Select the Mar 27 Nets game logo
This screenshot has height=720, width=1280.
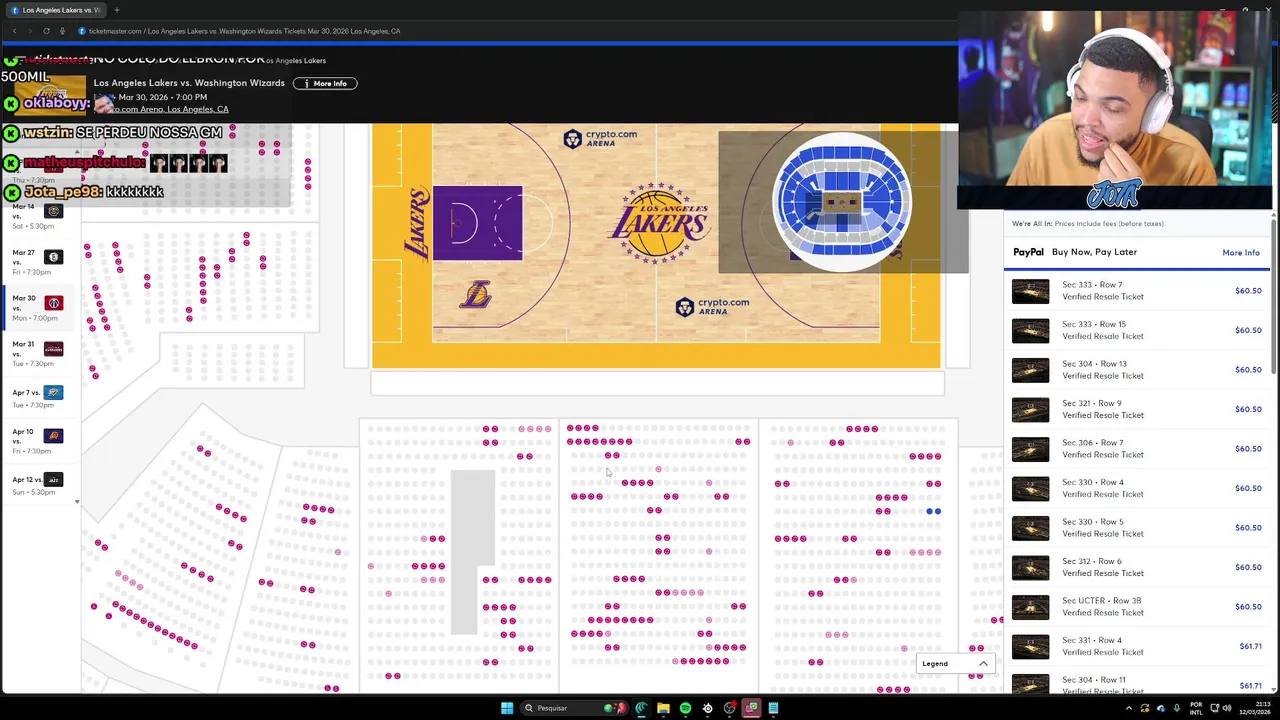(x=54, y=257)
